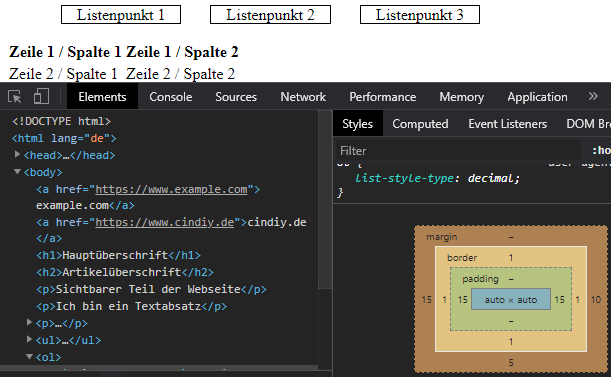The height and width of the screenshot is (377, 611).
Task: Collapse the body element
Action: tap(17, 171)
